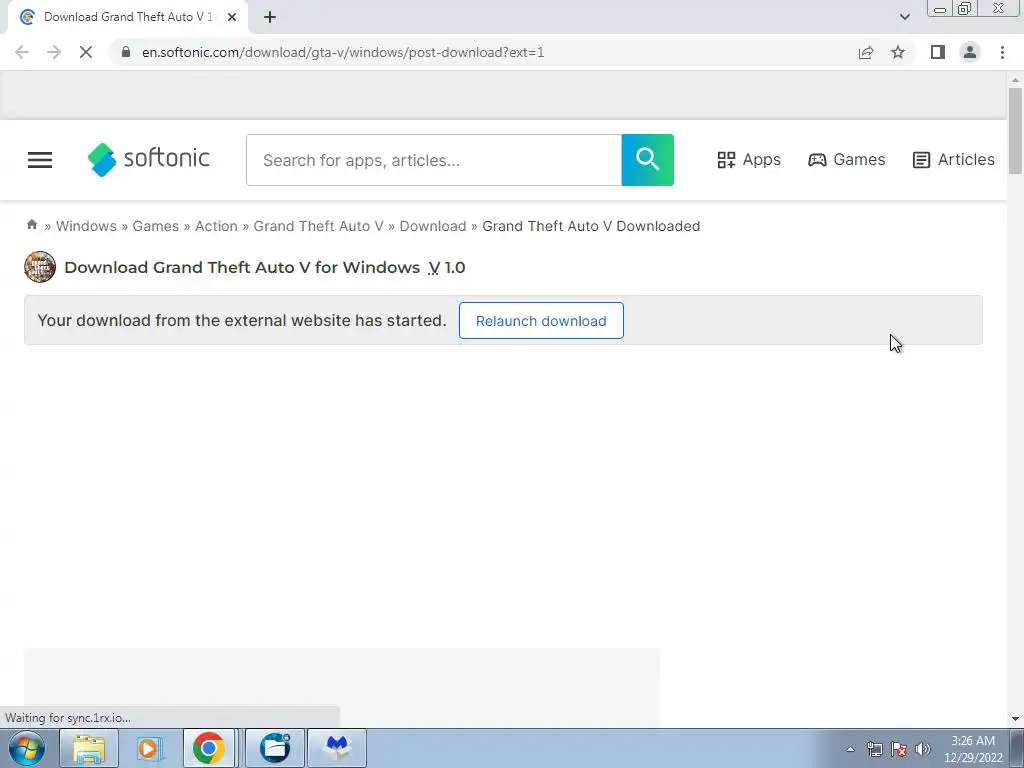1024x768 pixels.
Task: Click the network tray icon
Action: coord(874,749)
